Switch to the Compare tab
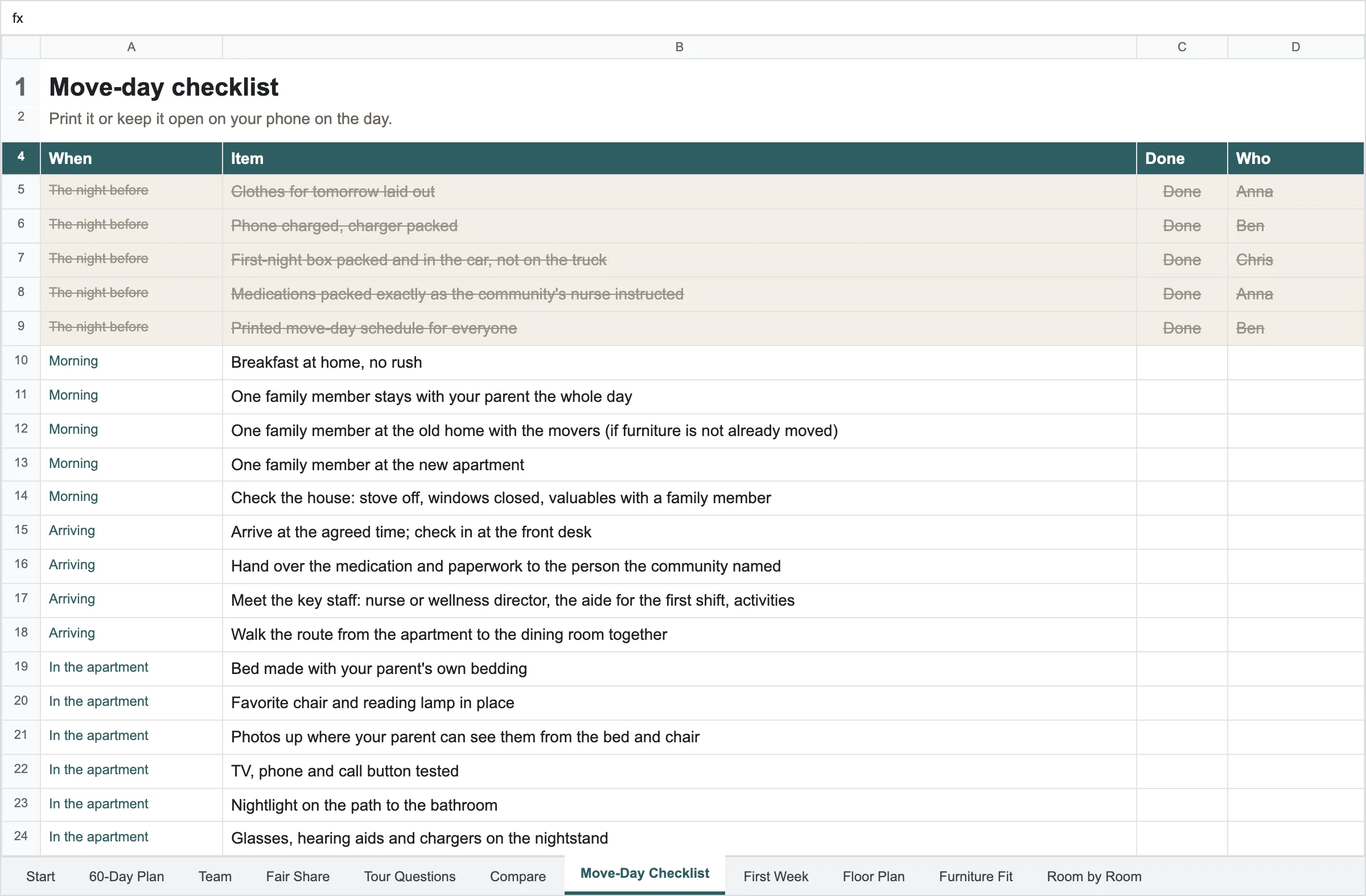 coord(518,877)
